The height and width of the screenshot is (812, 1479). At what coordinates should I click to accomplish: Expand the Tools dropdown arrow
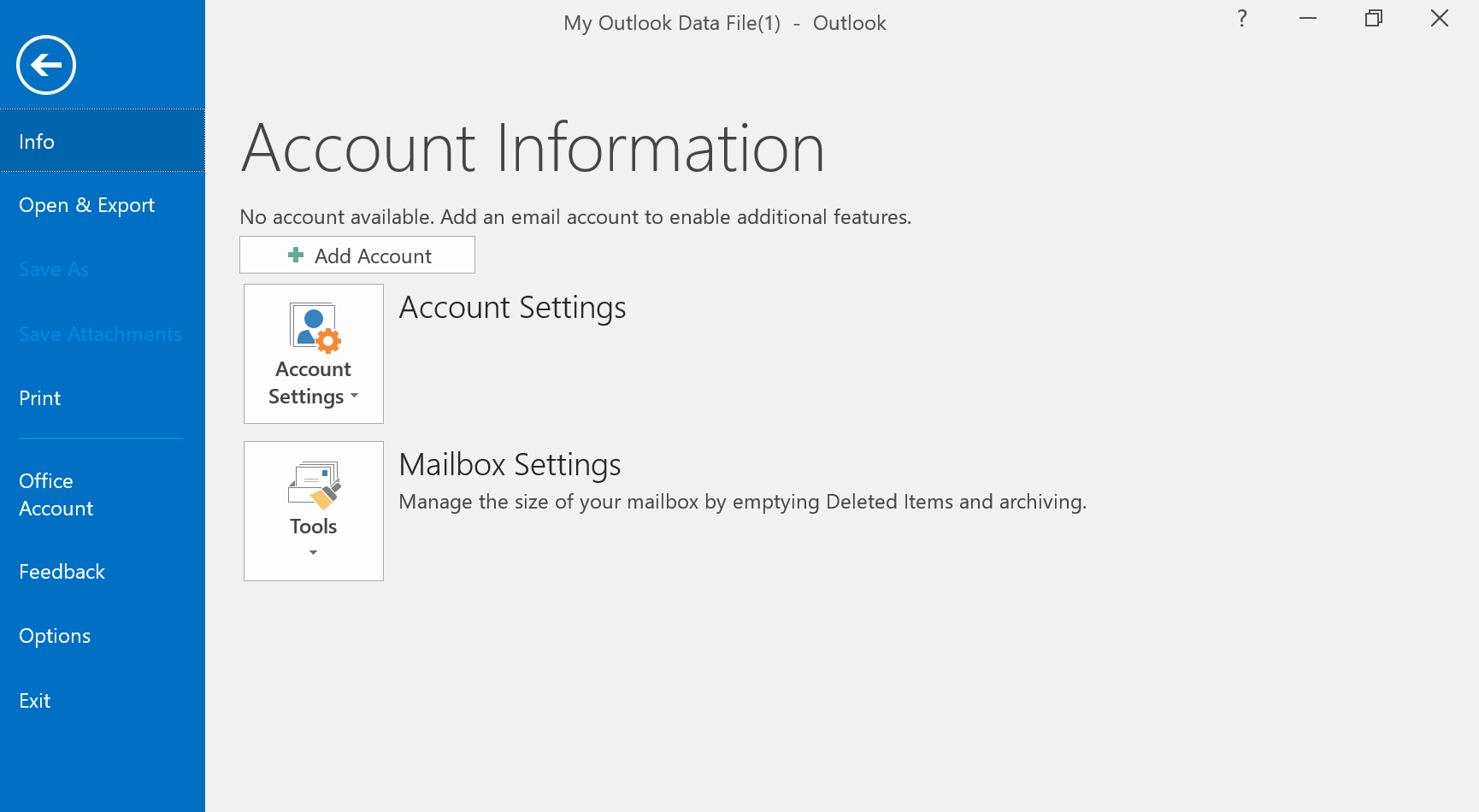tap(313, 553)
